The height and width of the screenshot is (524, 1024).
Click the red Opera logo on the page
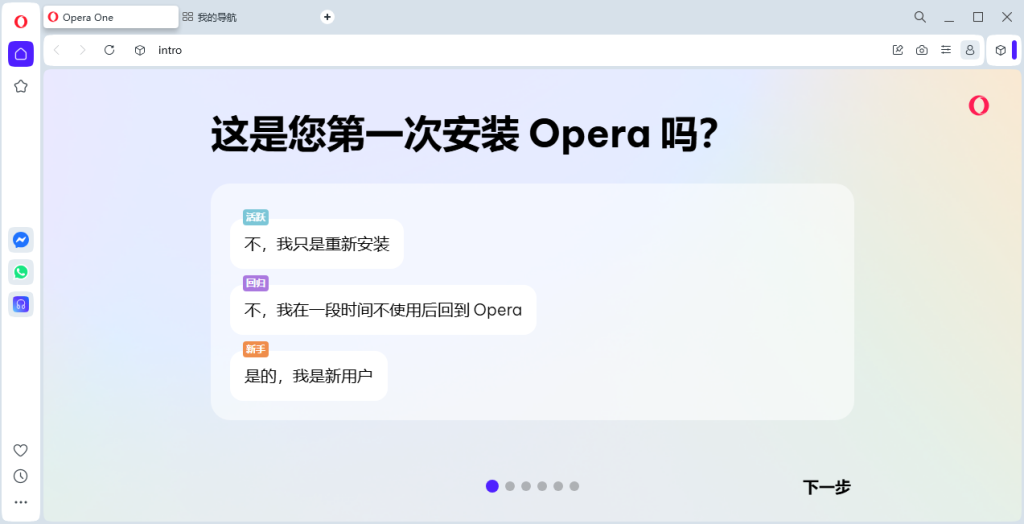coord(979,106)
